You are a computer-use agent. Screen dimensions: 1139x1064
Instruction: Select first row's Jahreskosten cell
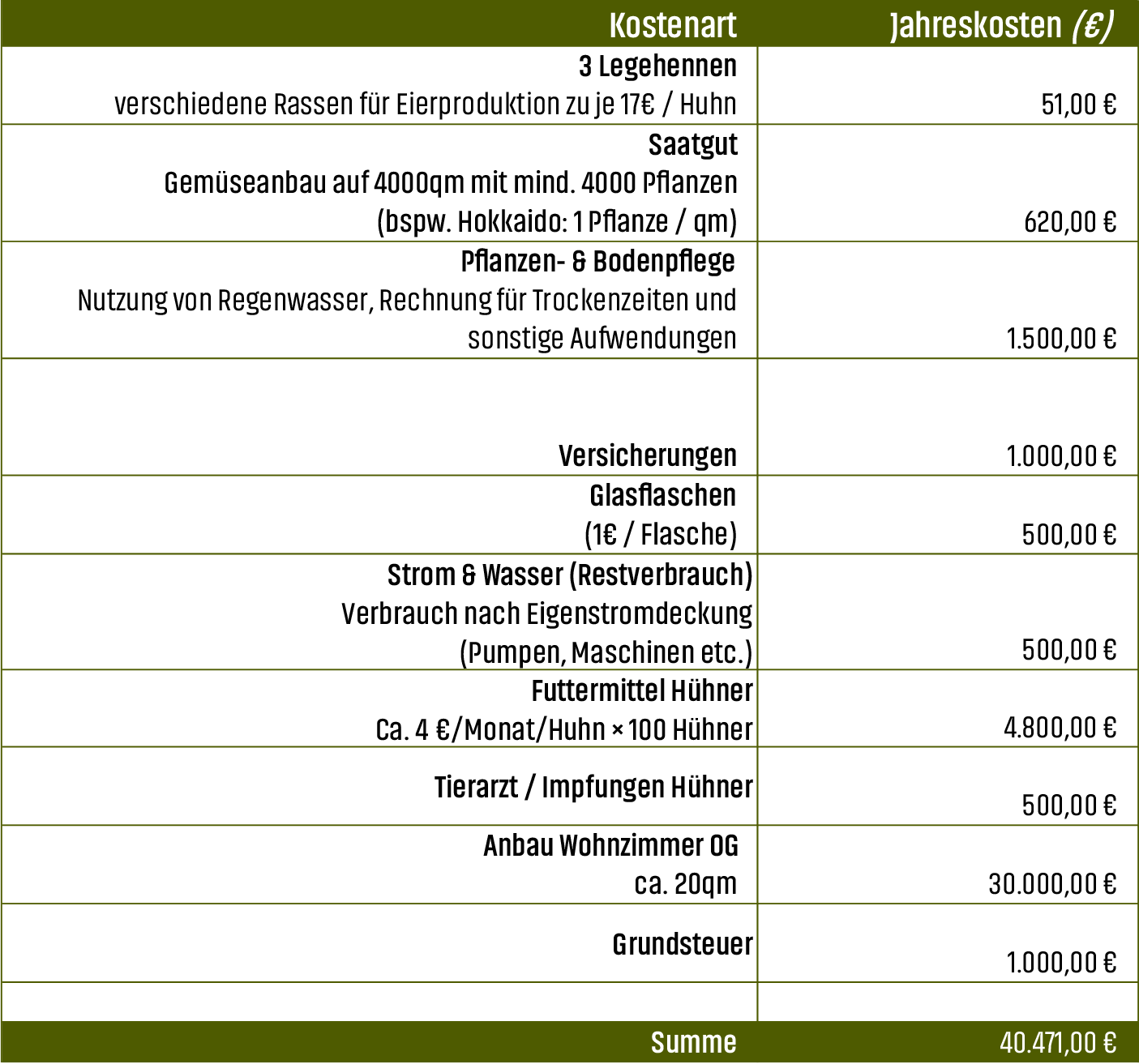[x=947, y=86]
